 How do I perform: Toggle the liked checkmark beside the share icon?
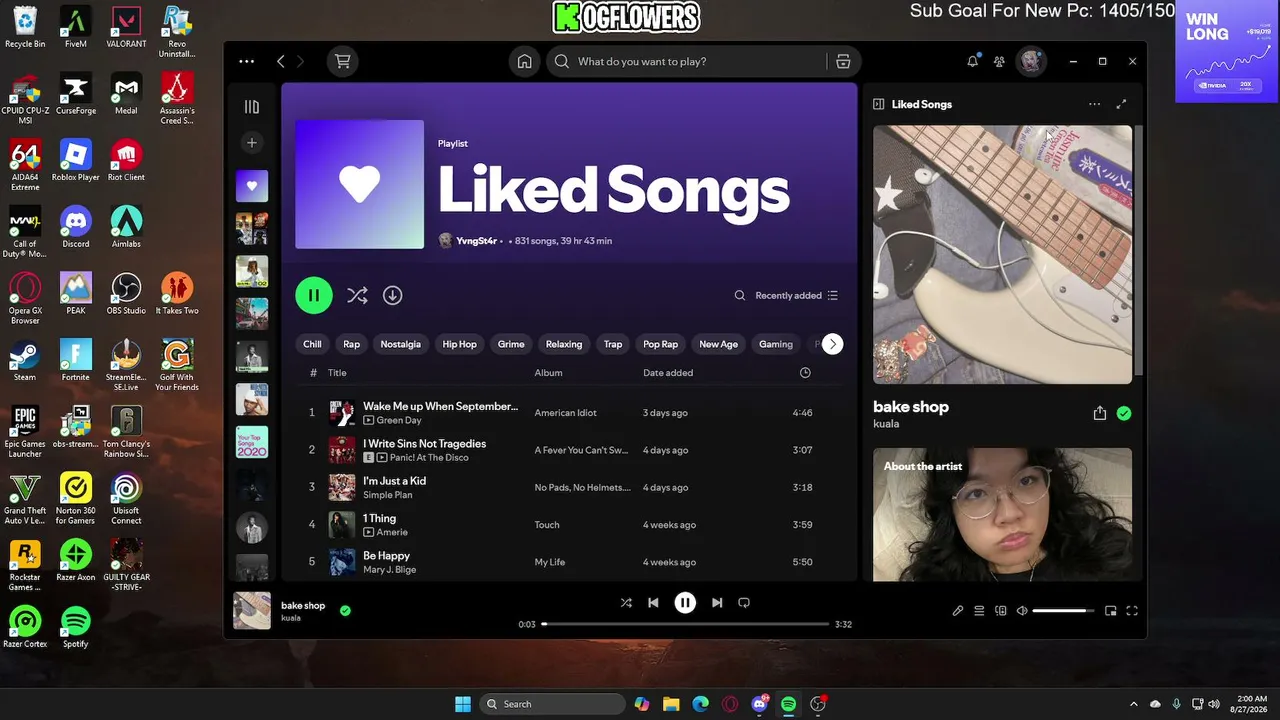click(1124, 413)
